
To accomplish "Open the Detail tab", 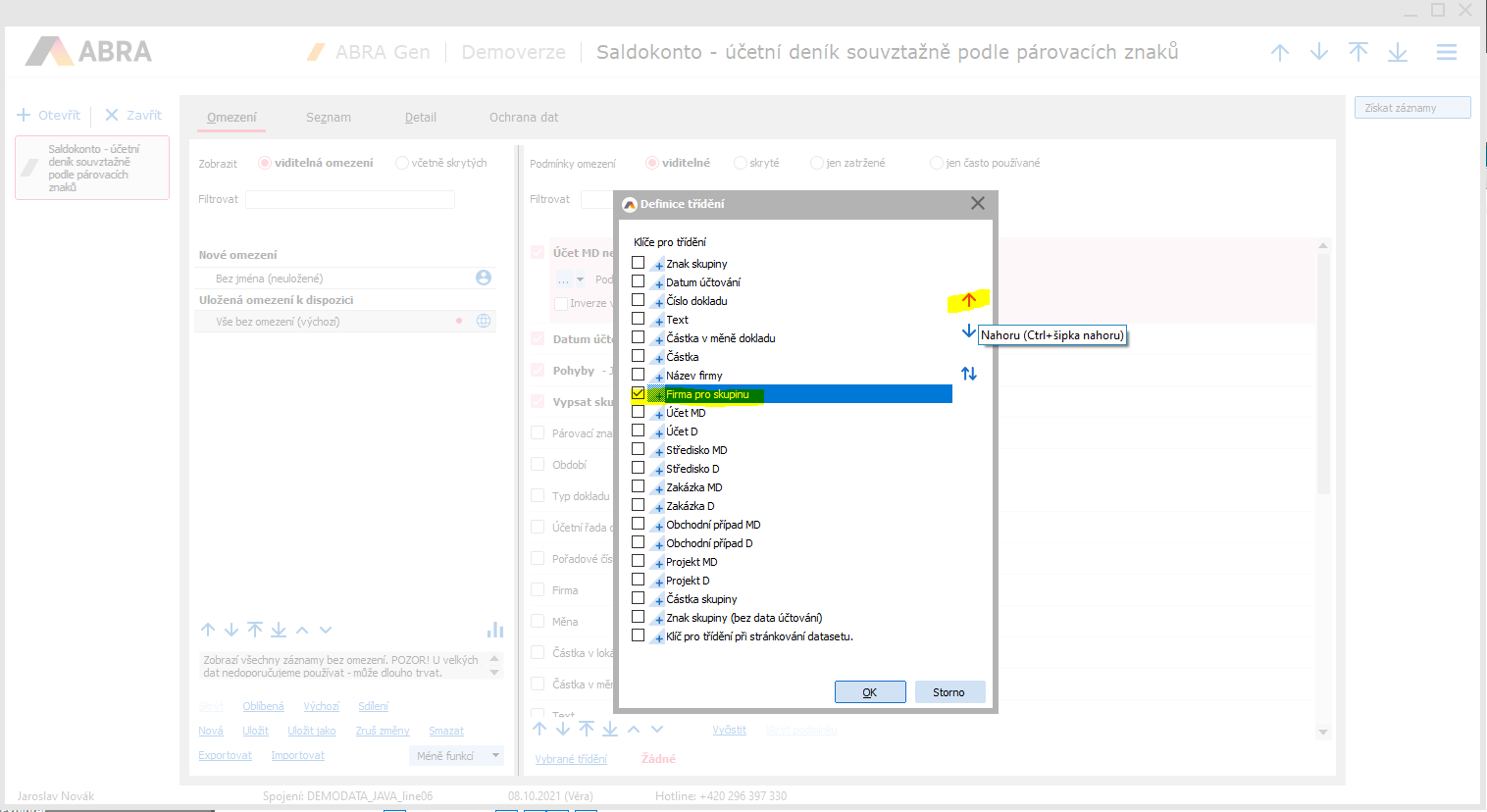I will click(x=420, y=117).
